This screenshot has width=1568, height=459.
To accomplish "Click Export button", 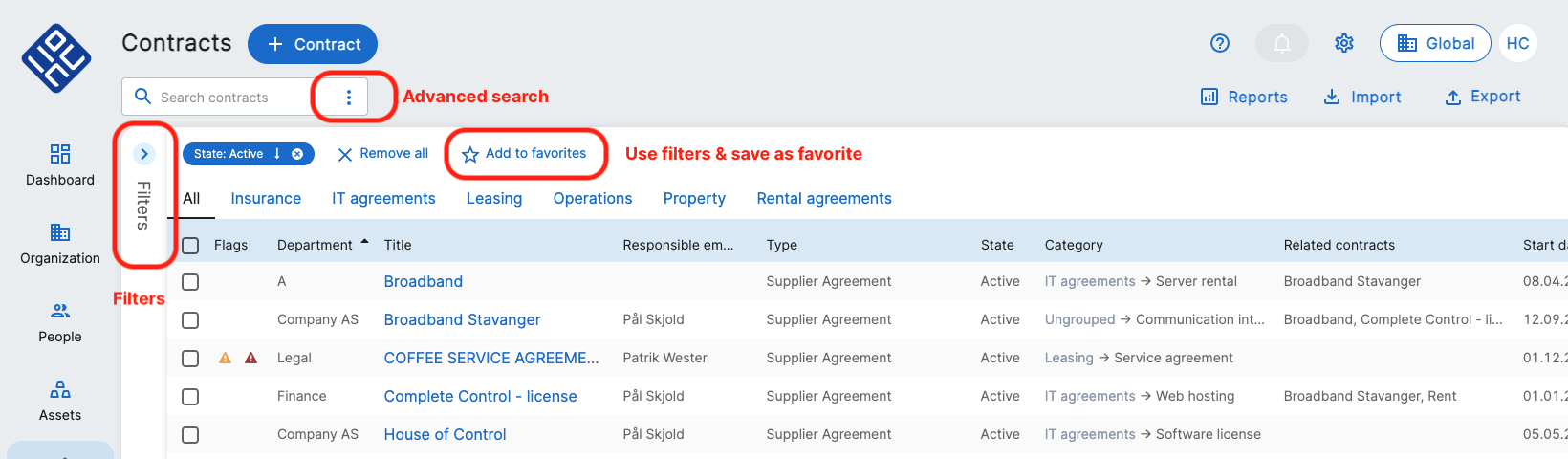I will 1482,97.
